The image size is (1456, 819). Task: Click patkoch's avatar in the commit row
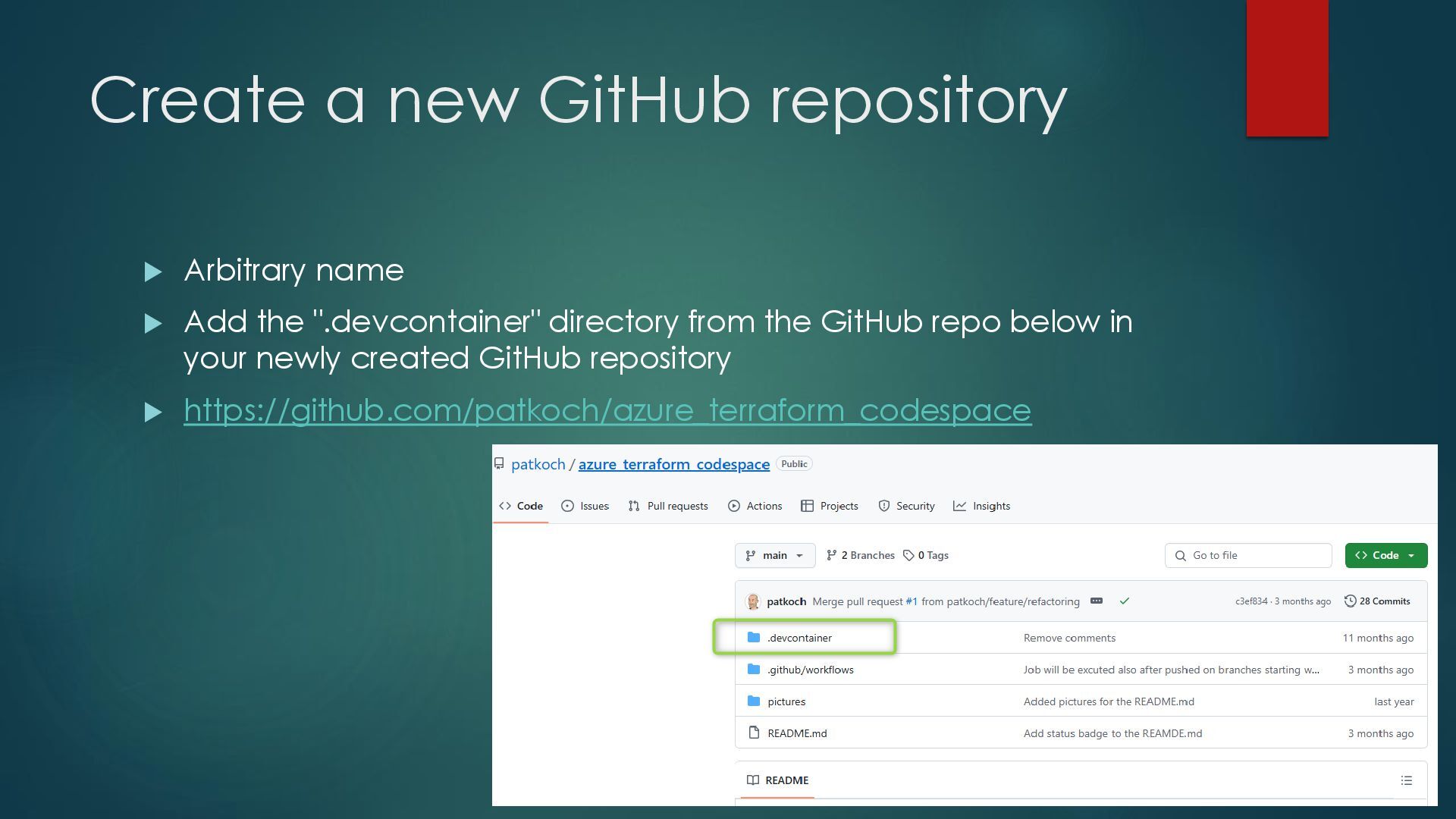(x=753, y=601)
